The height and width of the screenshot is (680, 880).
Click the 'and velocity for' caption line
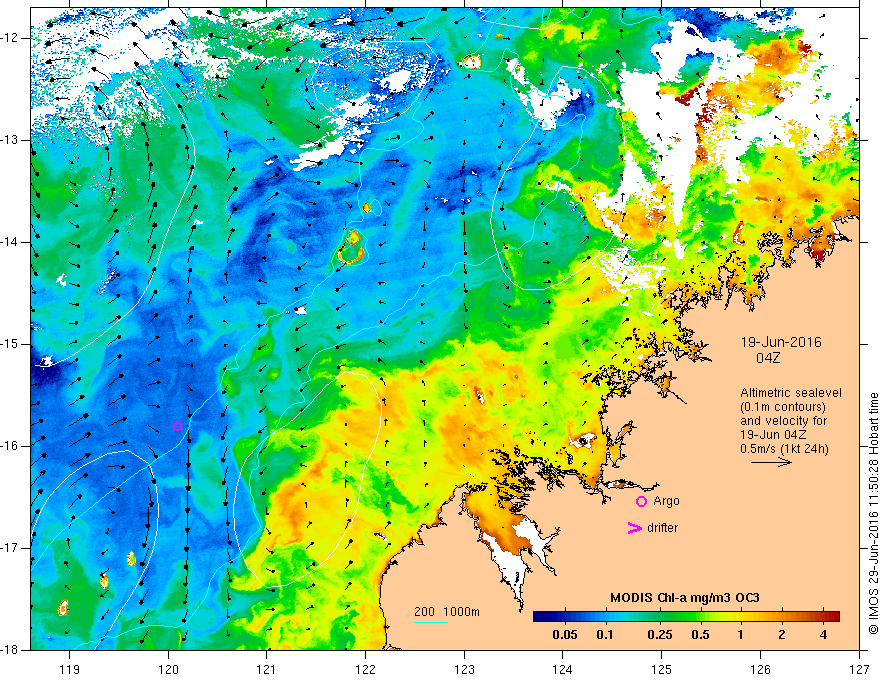[783, 421]
